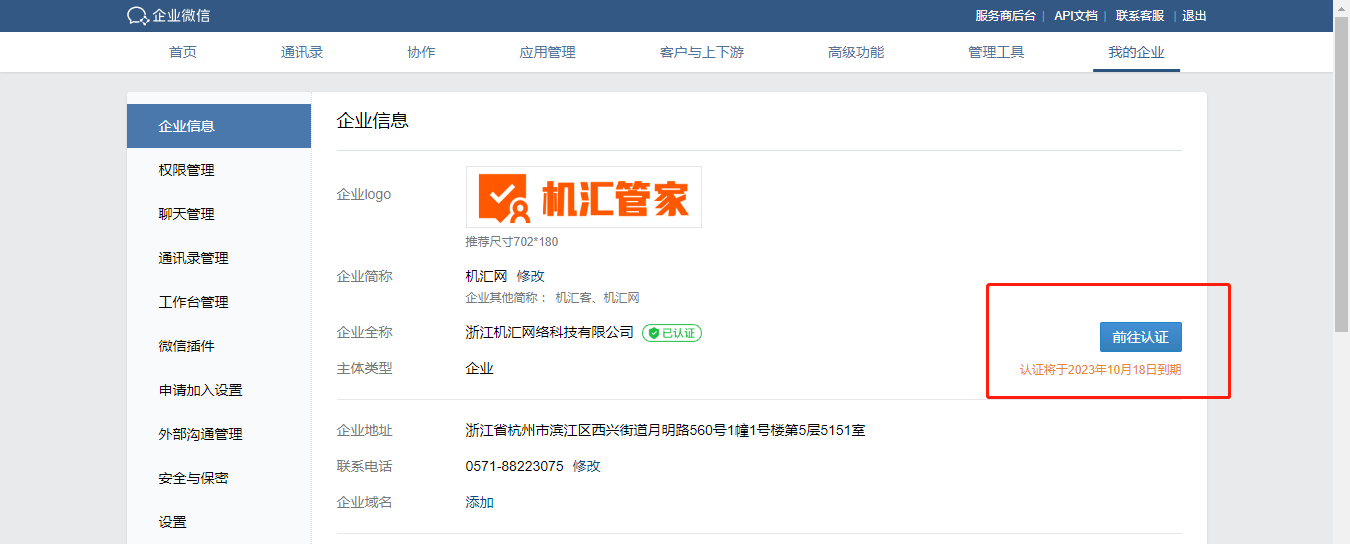Click the green 已认证 verified badge
Image resolution: width=1350 pixels, height=544 pixels.
672,333
